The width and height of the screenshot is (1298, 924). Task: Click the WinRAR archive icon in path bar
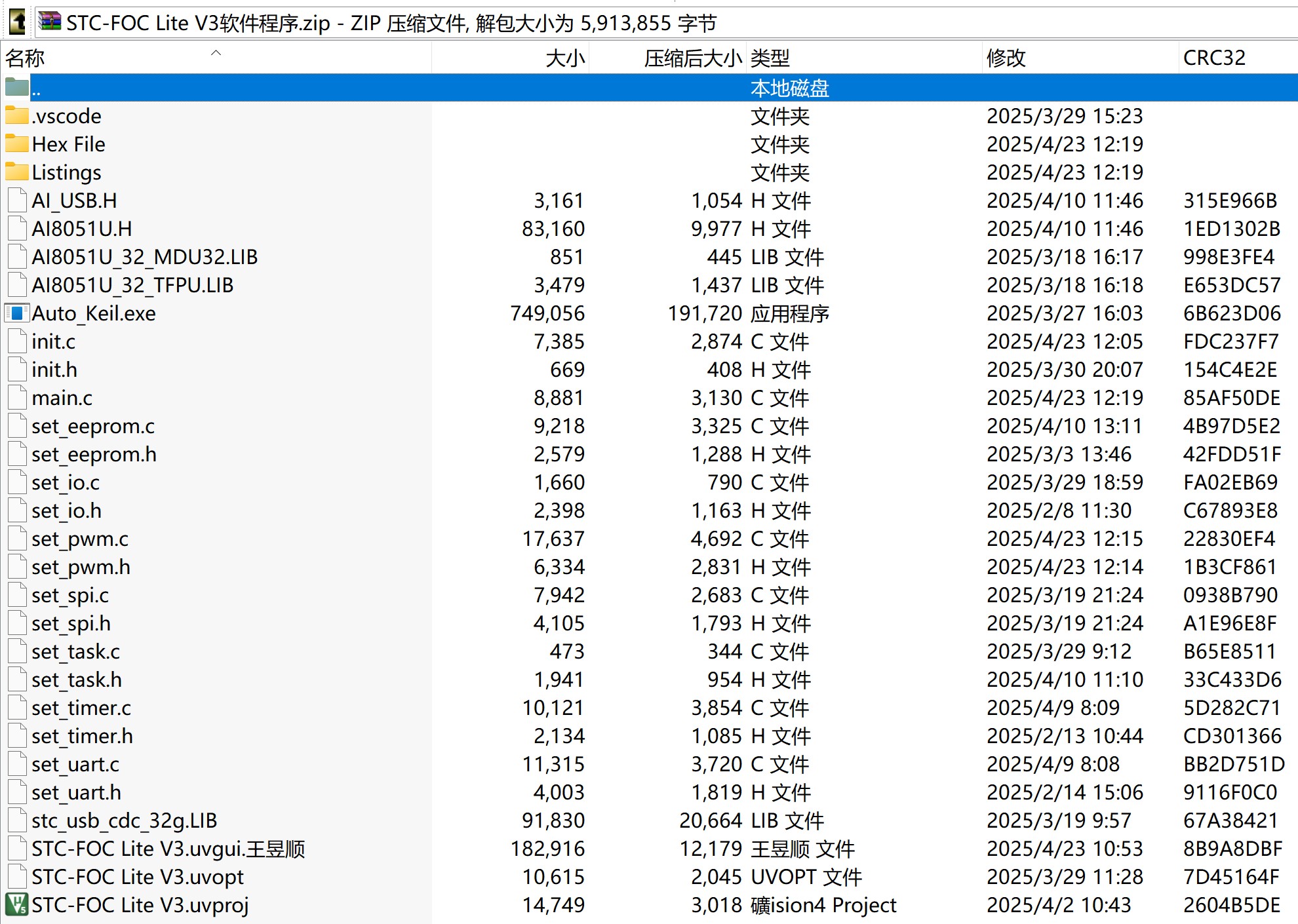[49, 22]
